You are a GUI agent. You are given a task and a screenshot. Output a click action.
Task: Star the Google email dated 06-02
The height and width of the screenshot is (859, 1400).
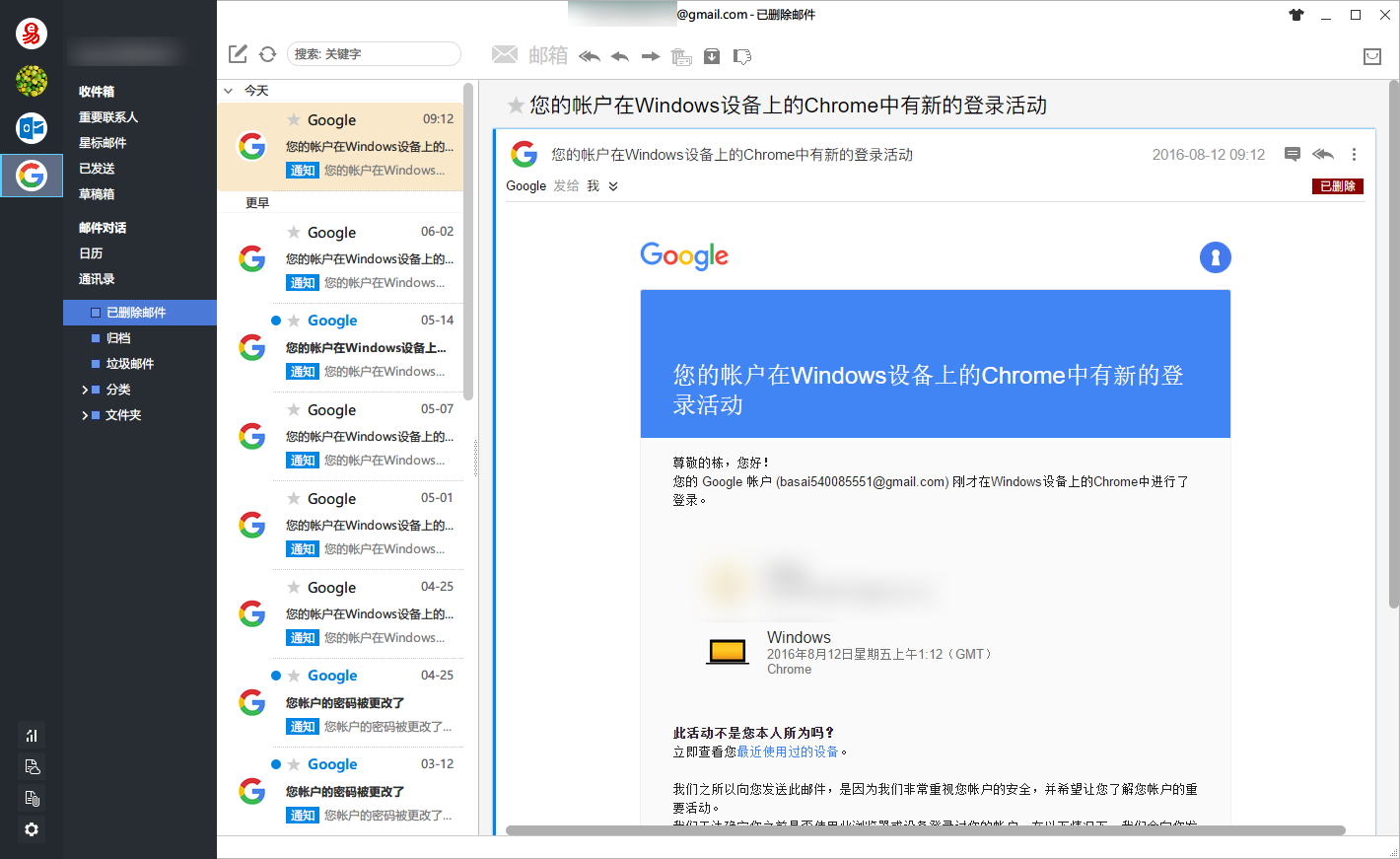point(294,232)
